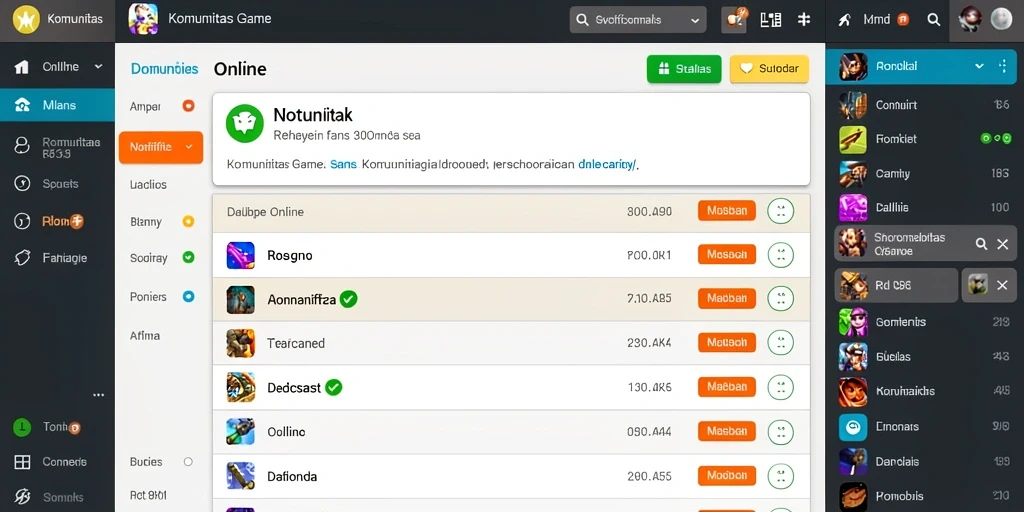Open the Komunitas crown logo icon
The image size is (1024, 512).
point(25,20)
